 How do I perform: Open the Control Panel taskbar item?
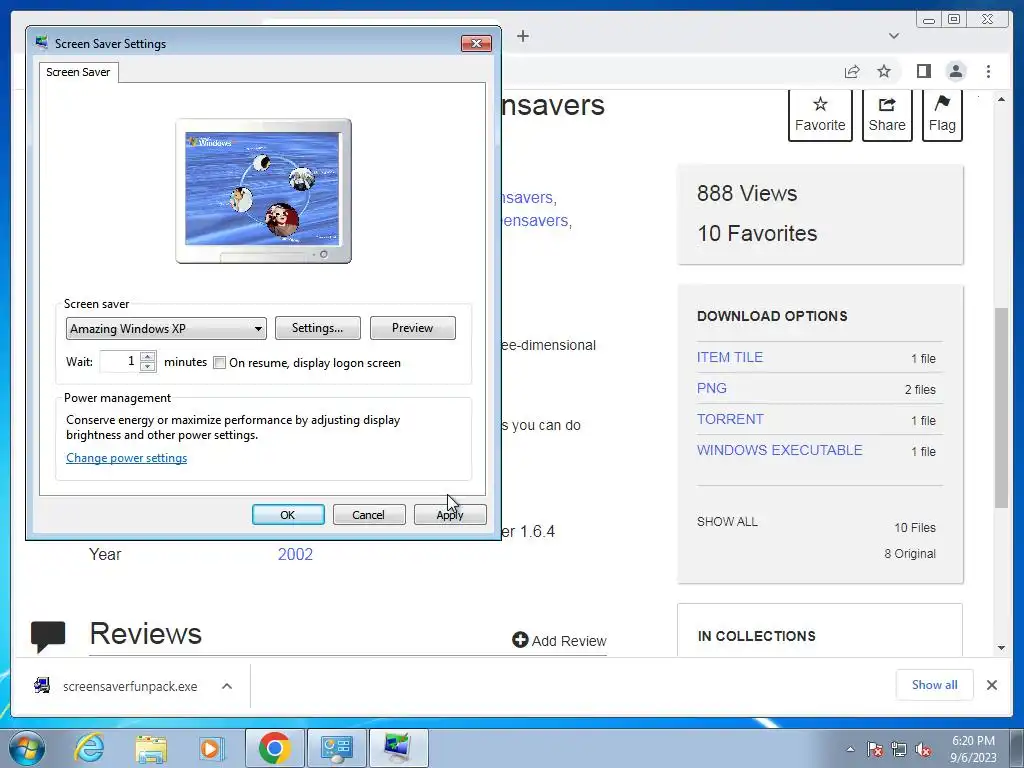[x=336, y=748]
